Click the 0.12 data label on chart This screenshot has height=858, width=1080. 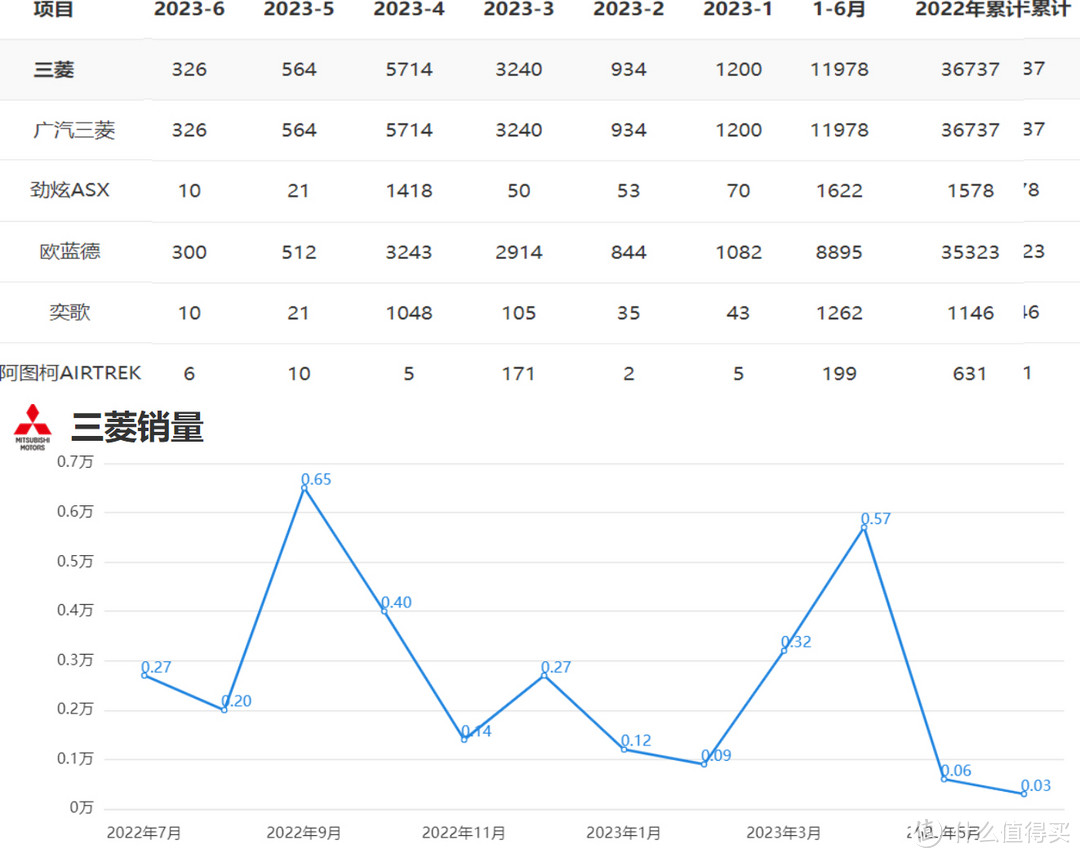[636, 740]
